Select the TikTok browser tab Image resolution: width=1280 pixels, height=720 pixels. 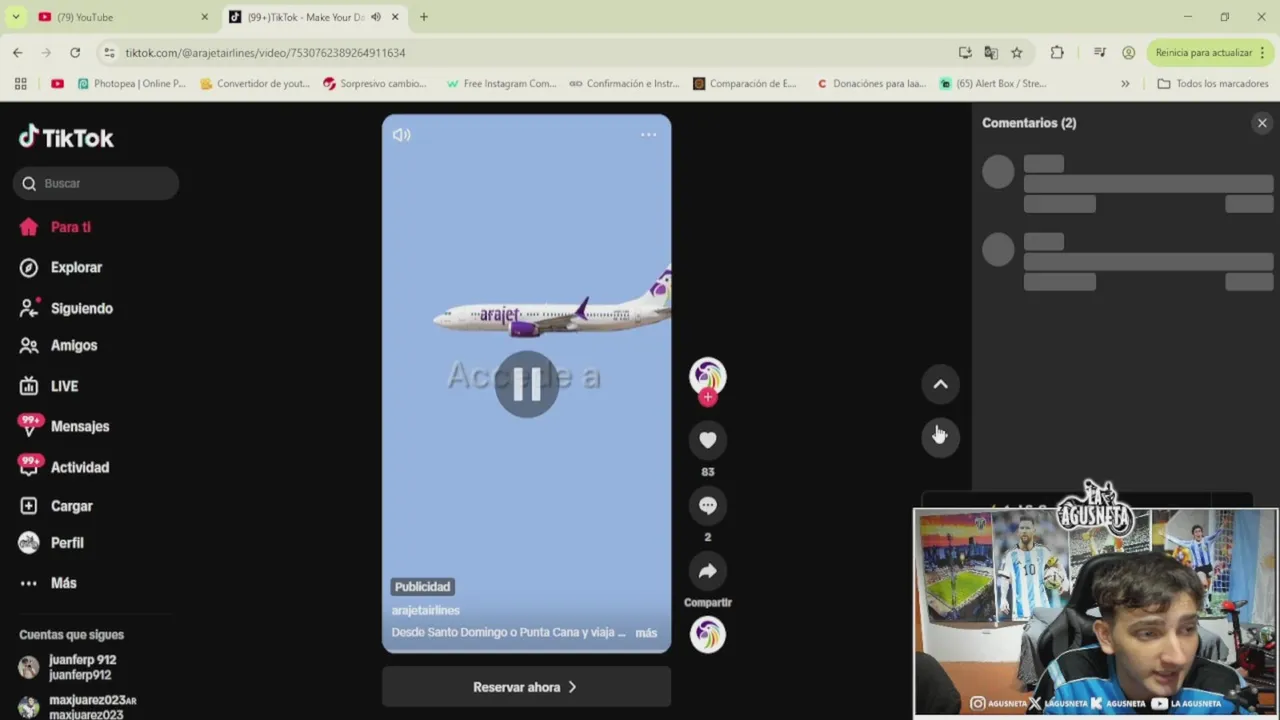[x=312, y=17]
